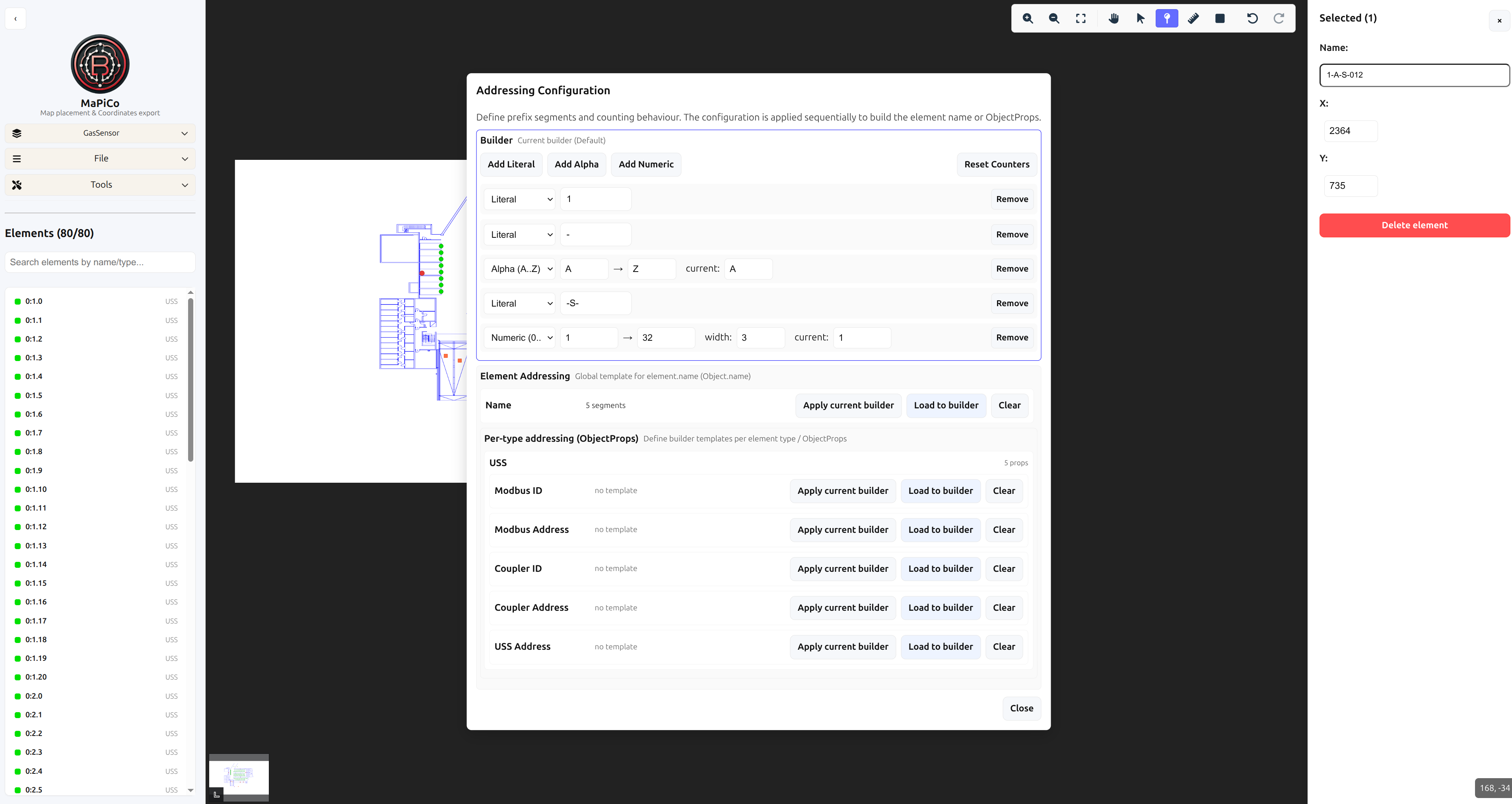This screenshot has height=804, width=1512.
Task: Expand the File menu
Action: 100,158
